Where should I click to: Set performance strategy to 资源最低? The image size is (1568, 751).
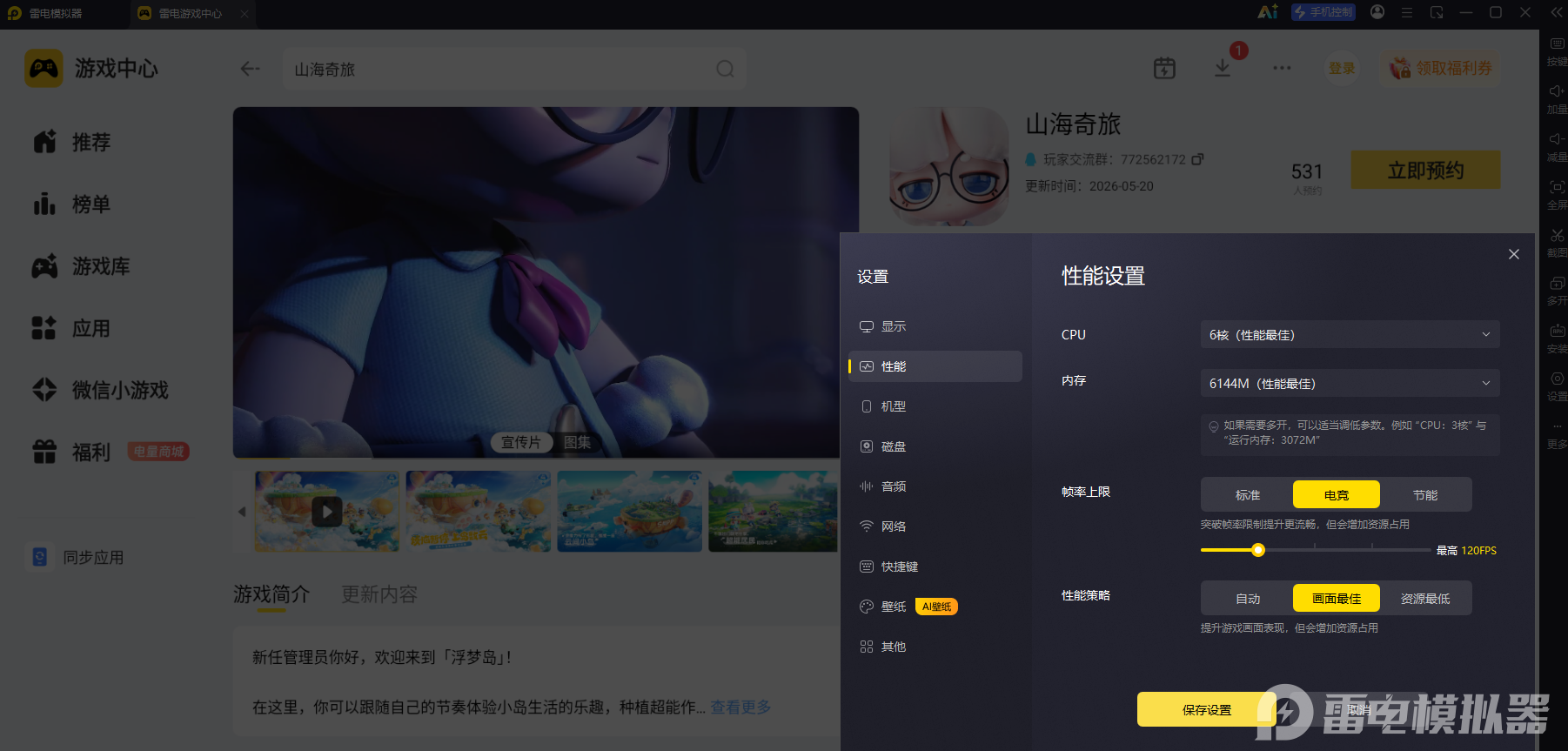tap(1425, 598)
